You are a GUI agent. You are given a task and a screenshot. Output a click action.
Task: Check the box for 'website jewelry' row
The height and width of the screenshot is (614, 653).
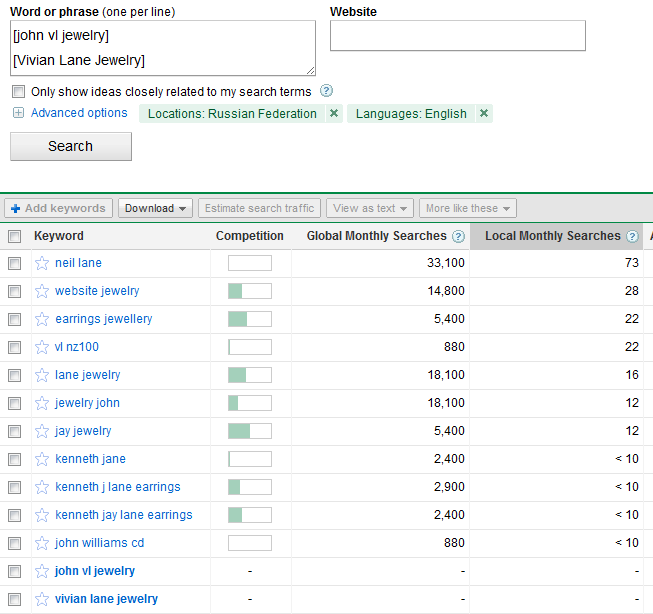(14, 292)
